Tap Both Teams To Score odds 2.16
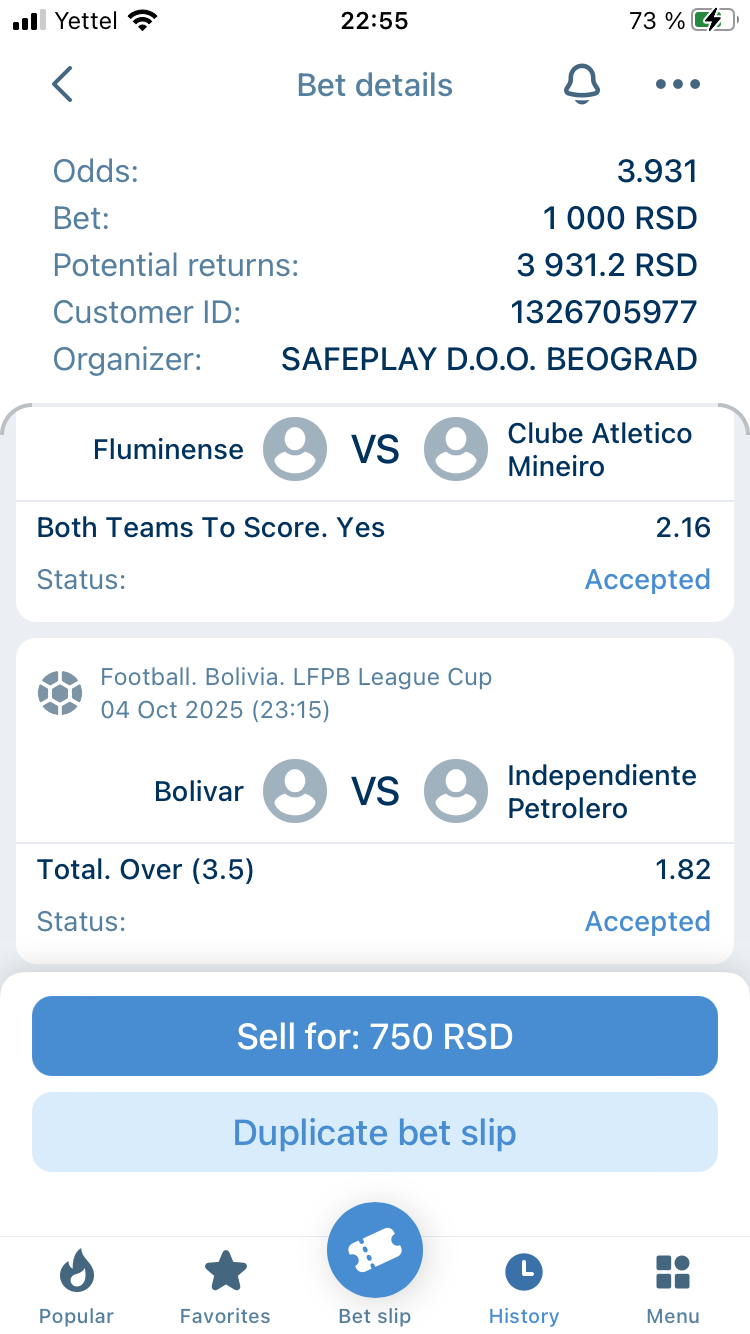 [683, 527]
